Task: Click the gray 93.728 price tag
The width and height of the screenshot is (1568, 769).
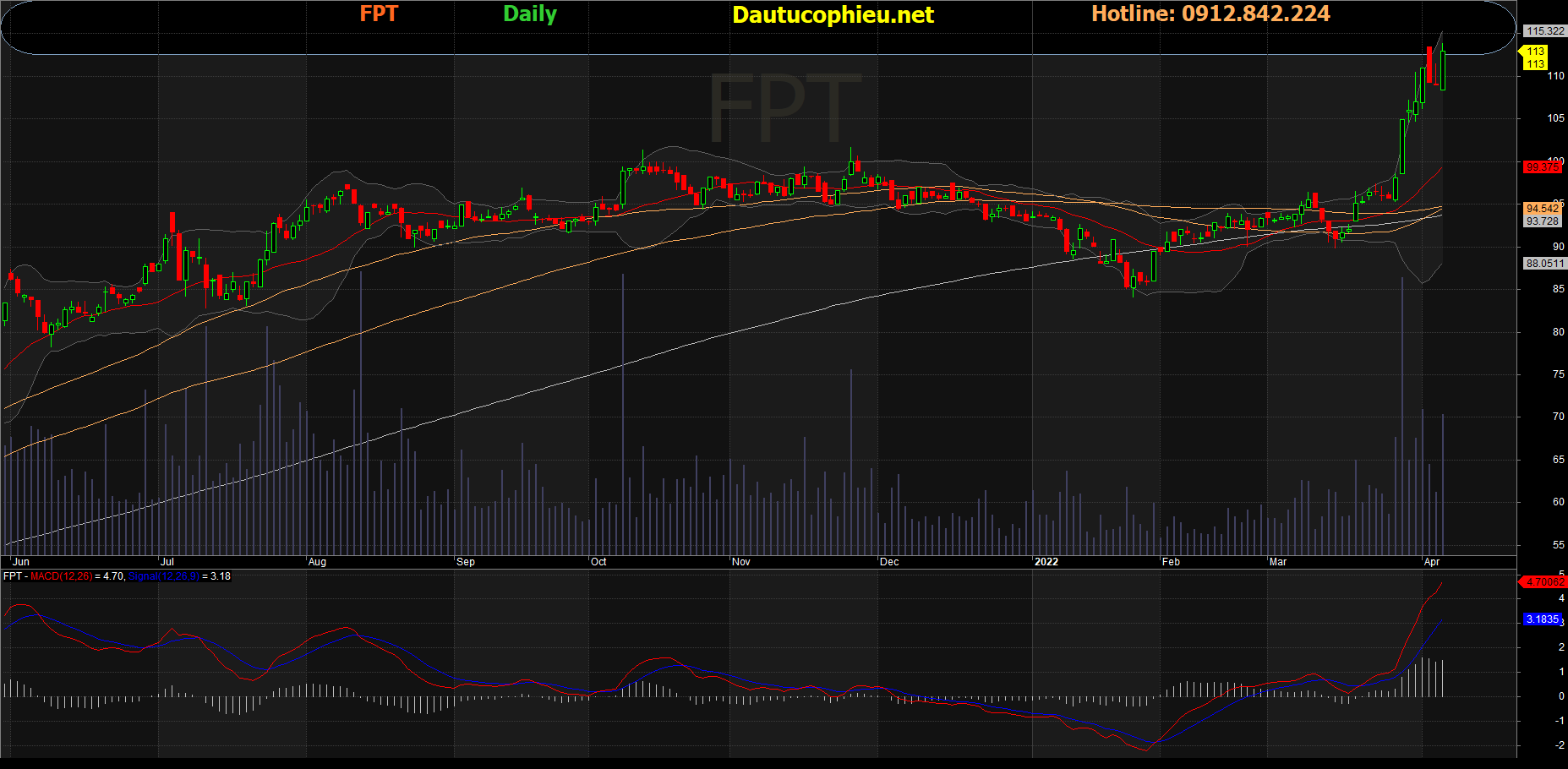Action: 1542,221
